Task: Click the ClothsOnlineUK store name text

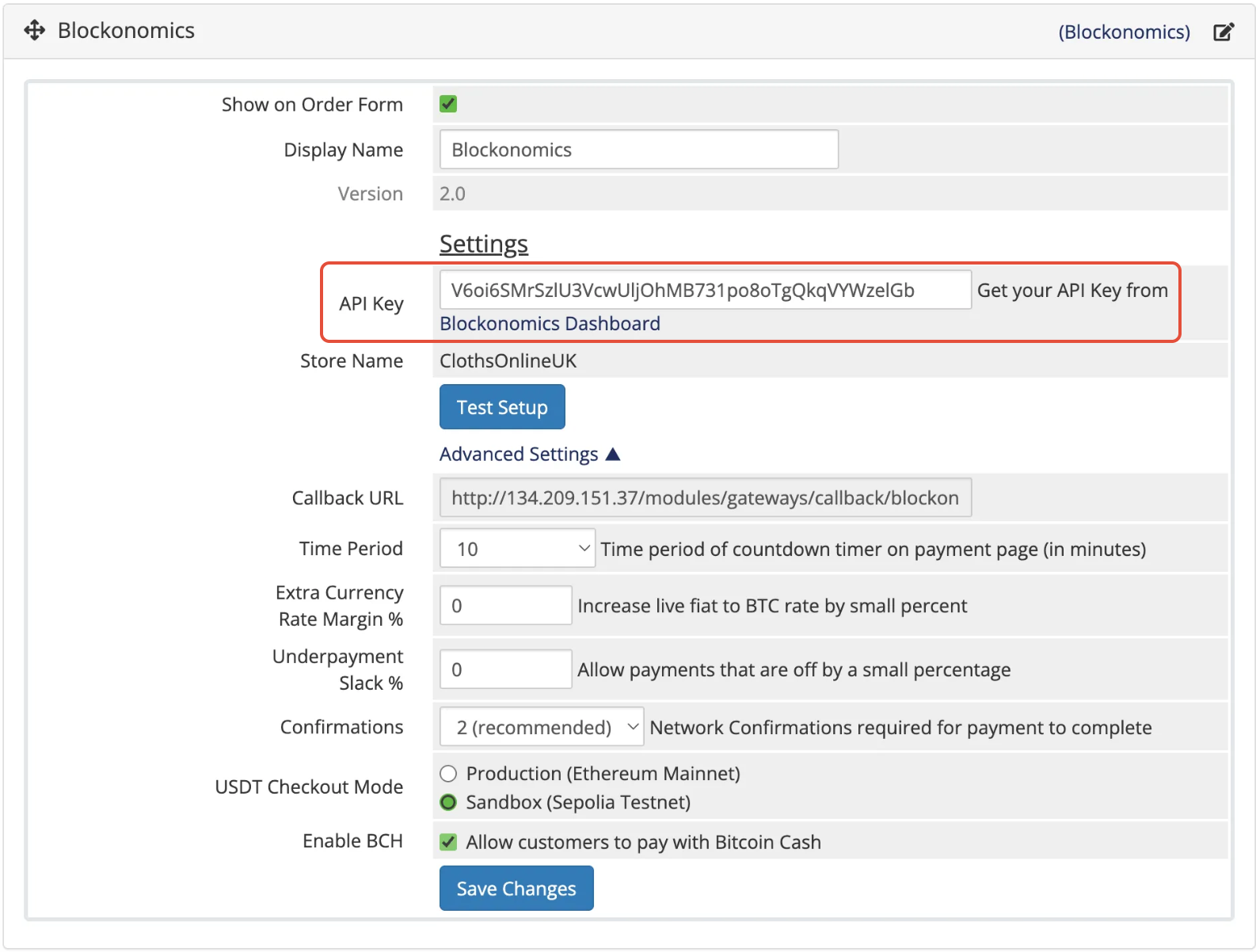Action: coord(508,361)
